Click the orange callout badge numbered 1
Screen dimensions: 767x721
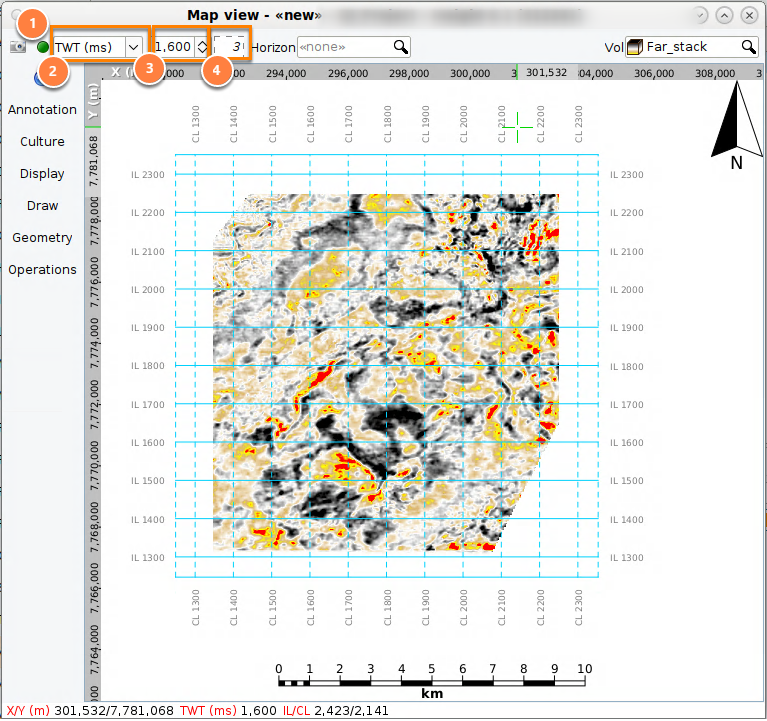tap(32, 23)
